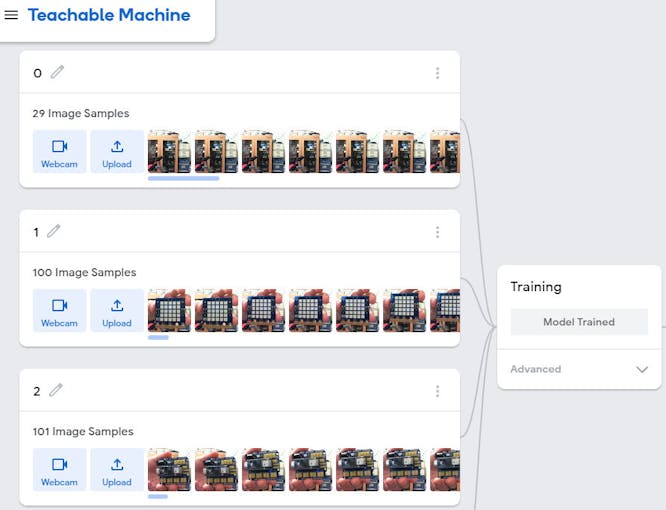Upload images for class 1
This screenshot has height=510, width=666.
pyautogui.click(x=117, y=310)
